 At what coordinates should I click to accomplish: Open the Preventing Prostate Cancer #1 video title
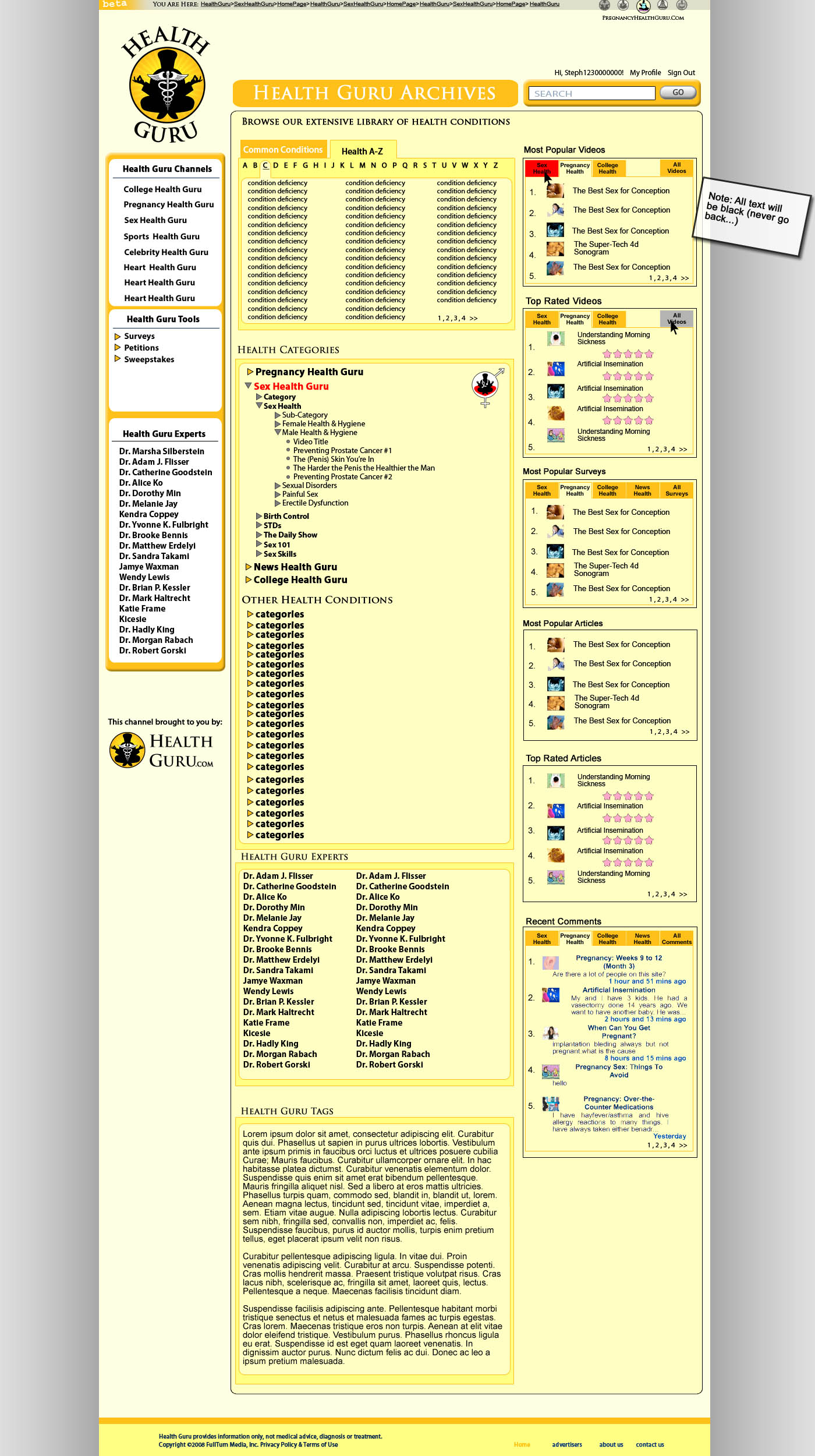(342, 450)
